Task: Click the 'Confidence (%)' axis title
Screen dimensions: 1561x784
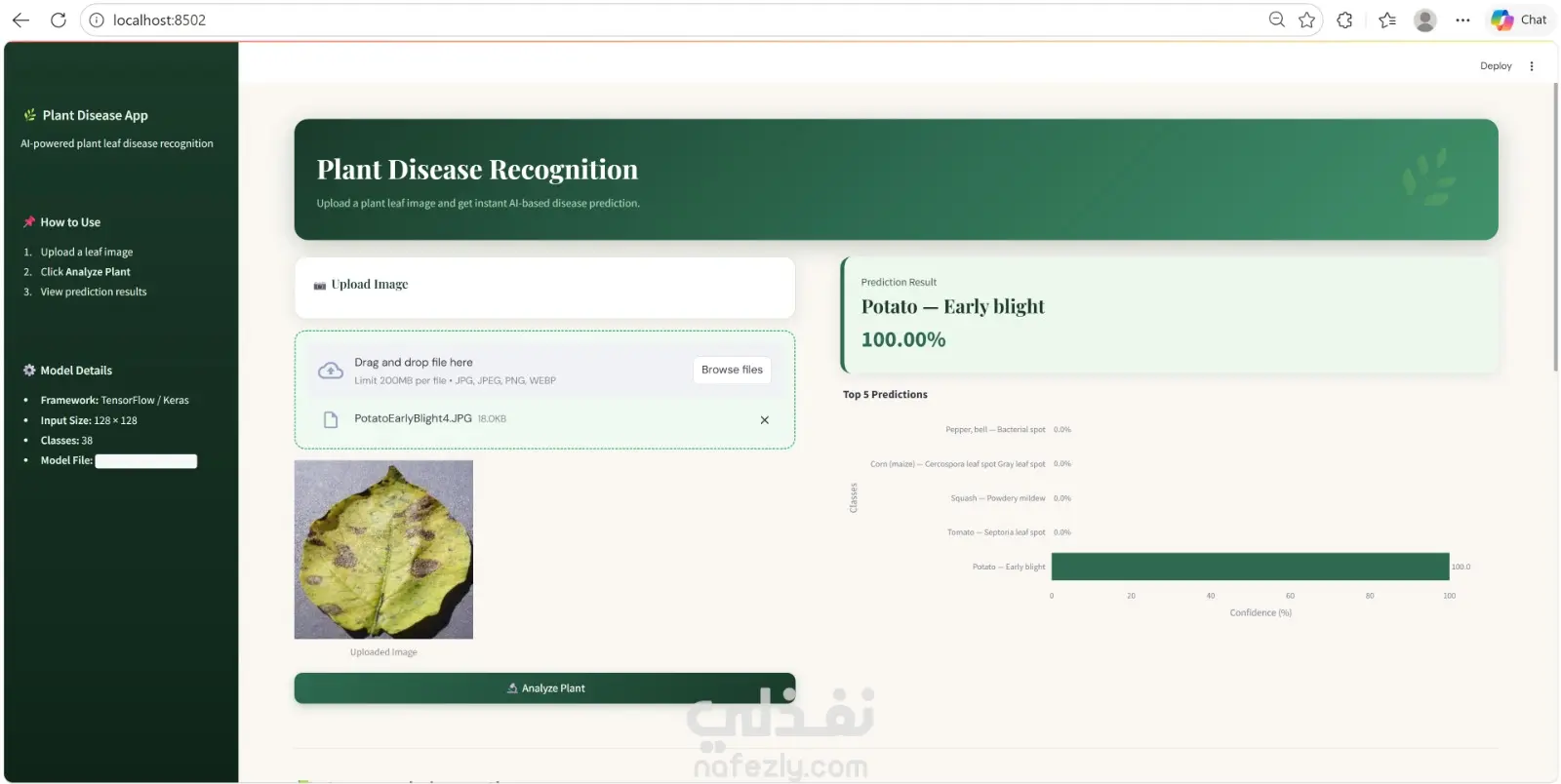Action: point(1261,613)
